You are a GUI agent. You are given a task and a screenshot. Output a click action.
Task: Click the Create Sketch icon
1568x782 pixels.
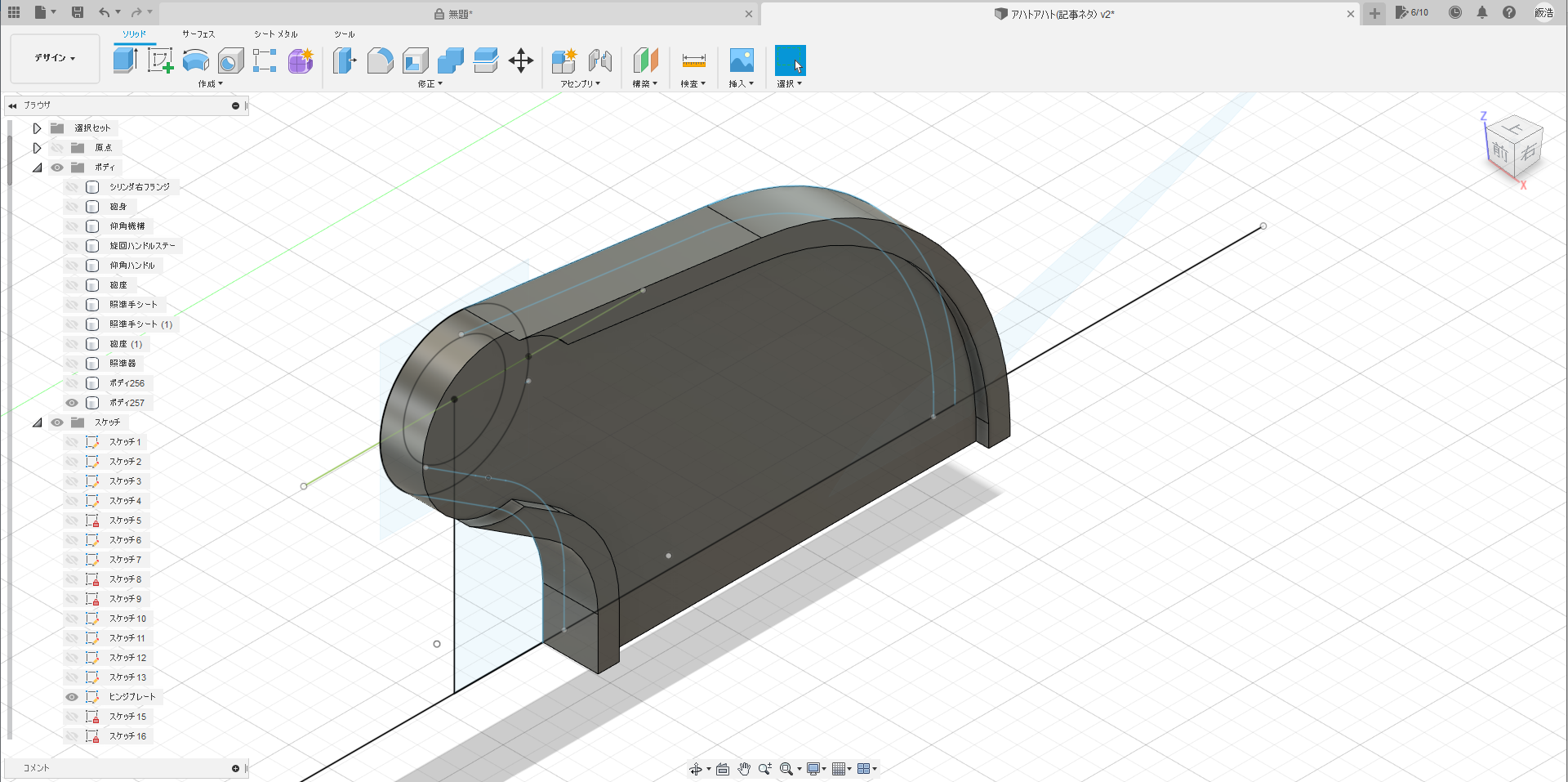[160, 60]
